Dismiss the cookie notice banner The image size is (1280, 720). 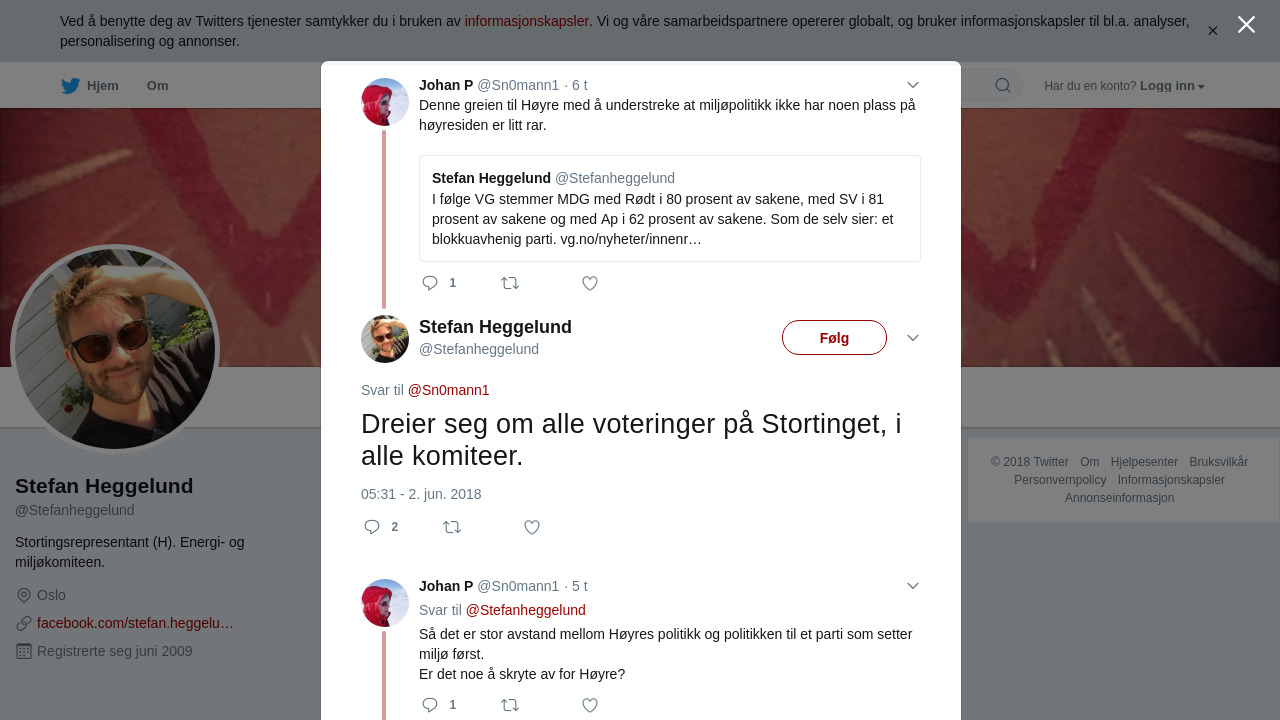click(1212, 31)
